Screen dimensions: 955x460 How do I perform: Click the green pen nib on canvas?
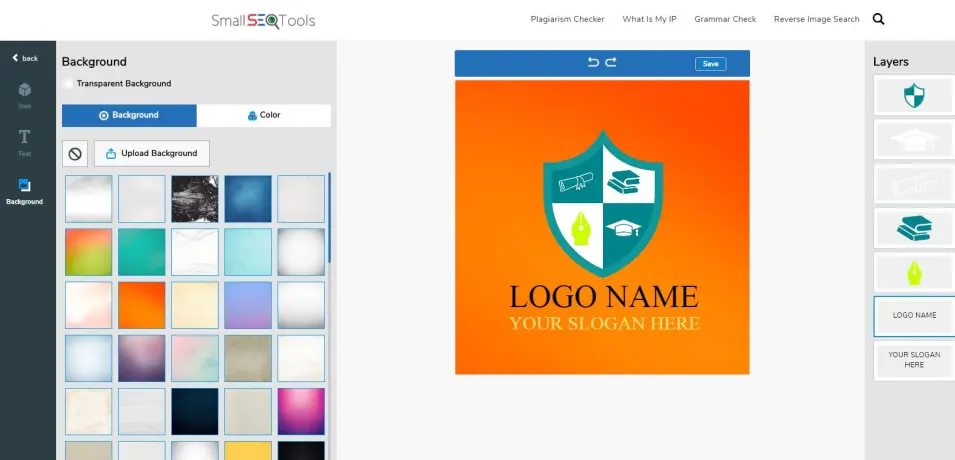582,228
